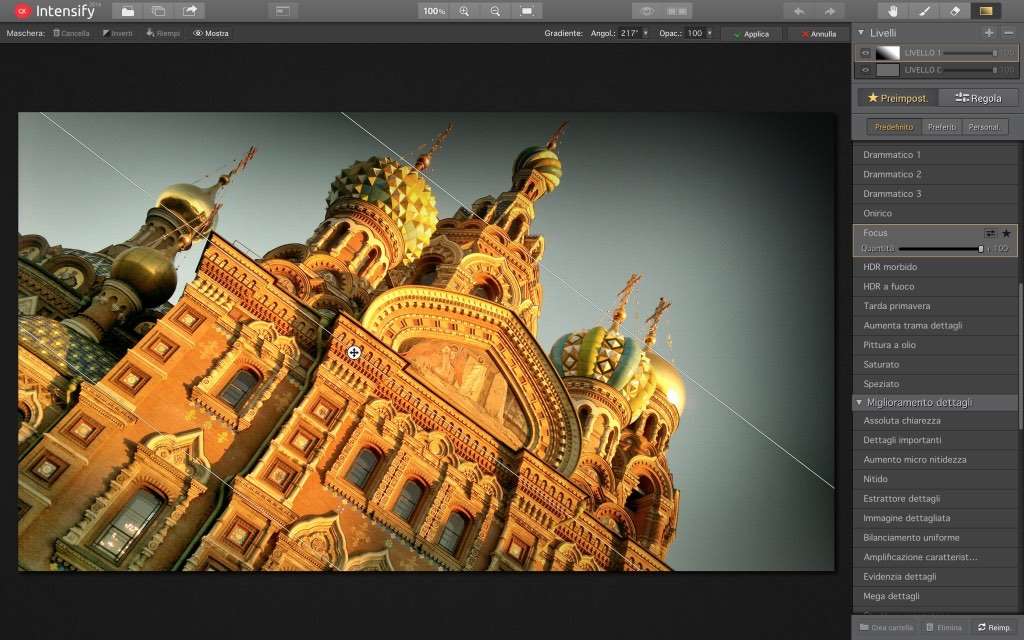Screen dimensions: 1024x640
Task: Adjust the Focus Quantità slider
Action: point(980,249)
